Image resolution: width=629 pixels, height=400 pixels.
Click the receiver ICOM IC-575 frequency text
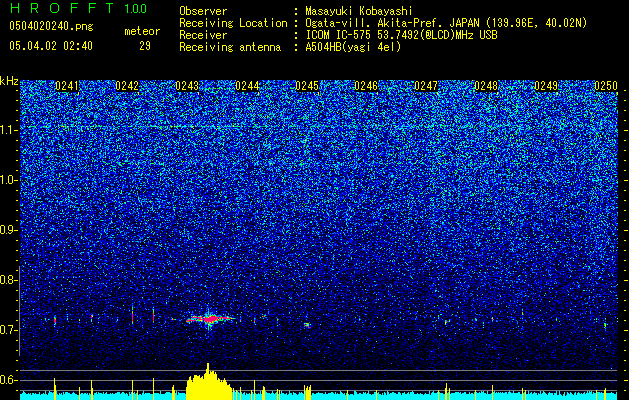pos(401,35)
